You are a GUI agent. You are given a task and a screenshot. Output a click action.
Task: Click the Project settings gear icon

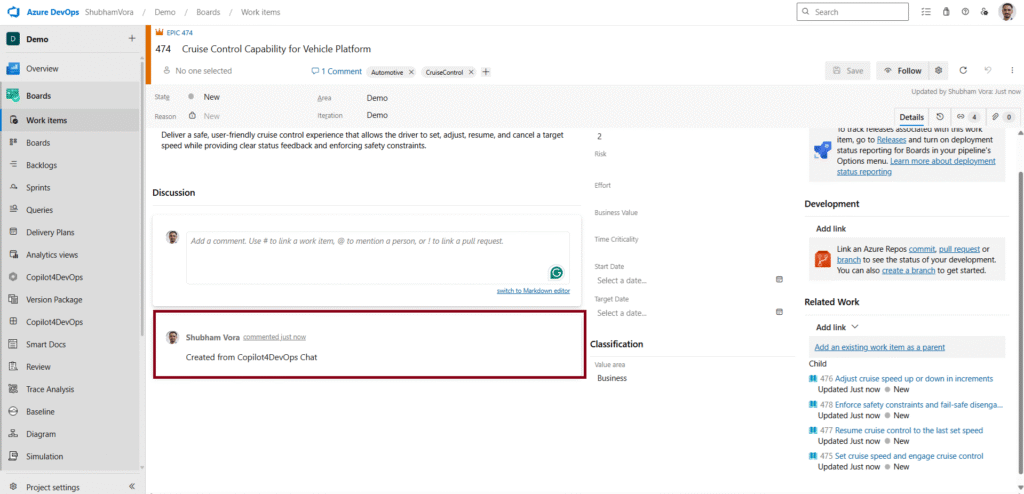click(12, 487)
